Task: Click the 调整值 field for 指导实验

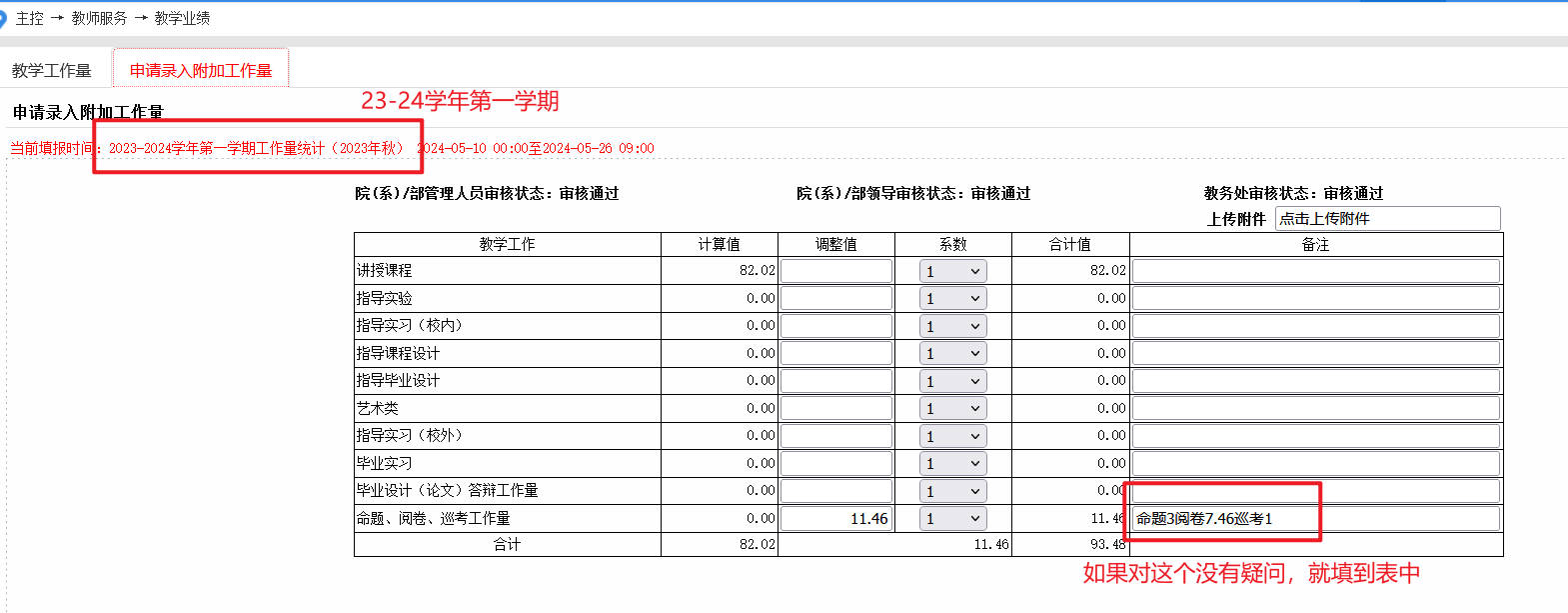Action: click(836, 298)
